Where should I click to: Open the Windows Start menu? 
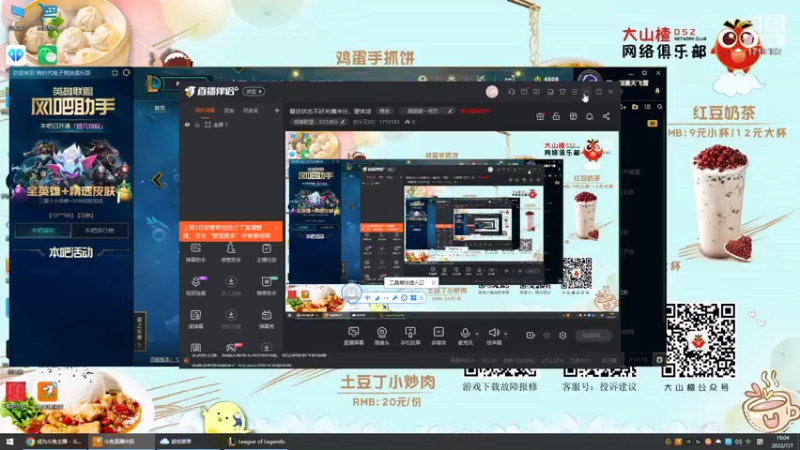[x=10, y=441]
